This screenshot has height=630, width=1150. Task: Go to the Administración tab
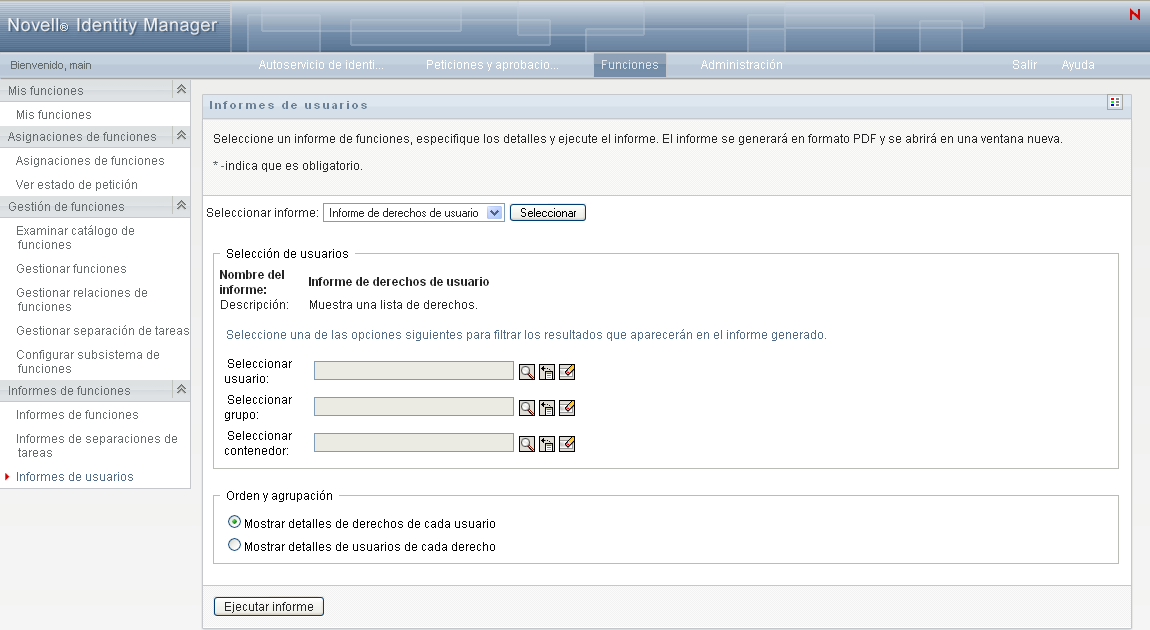(x=741, y=65)
